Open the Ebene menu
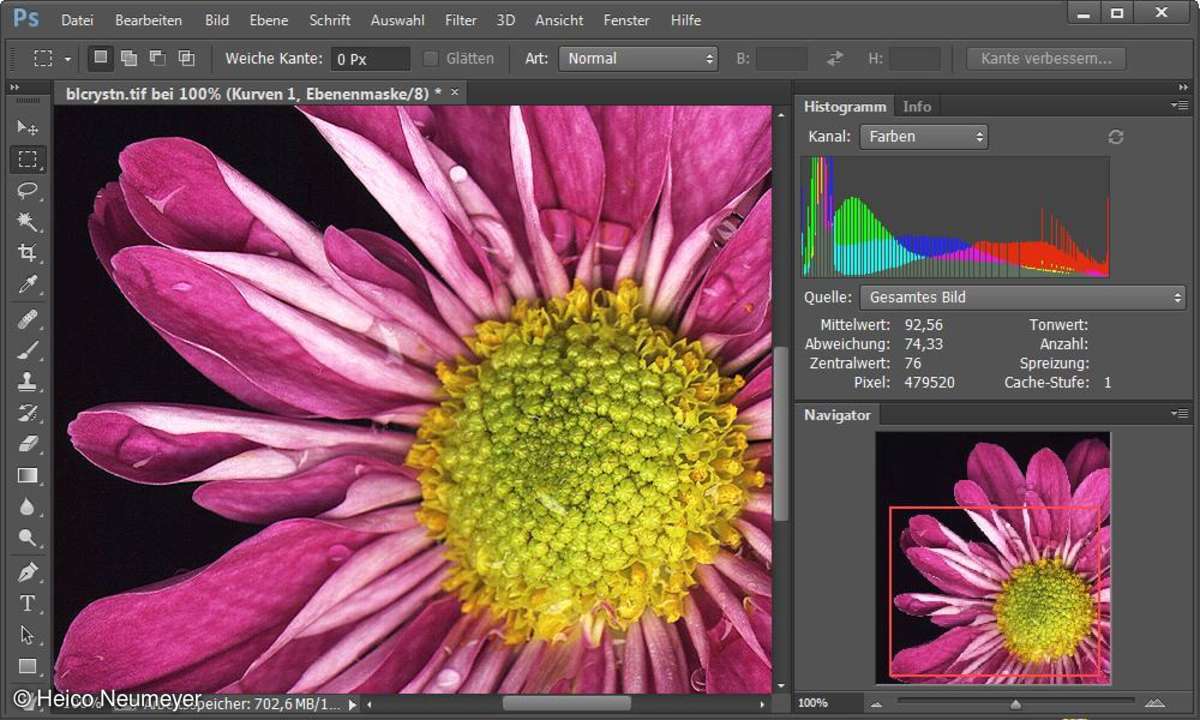1200x720 pixels. coord(268,19)
